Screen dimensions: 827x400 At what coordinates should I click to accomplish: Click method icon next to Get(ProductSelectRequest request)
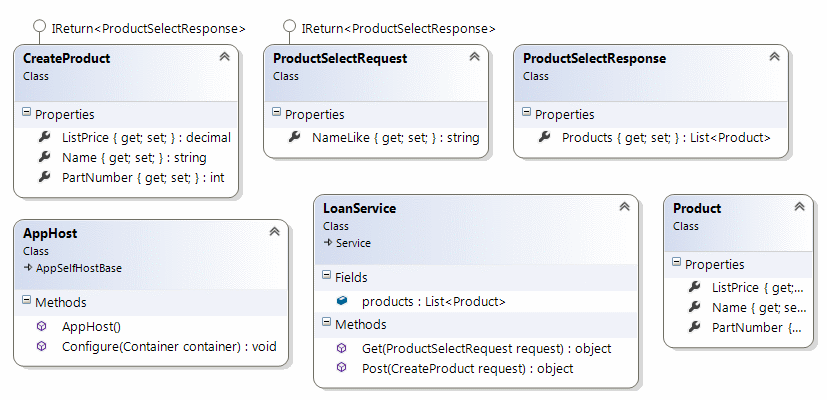pyautogui.click(x=342, y=349)
